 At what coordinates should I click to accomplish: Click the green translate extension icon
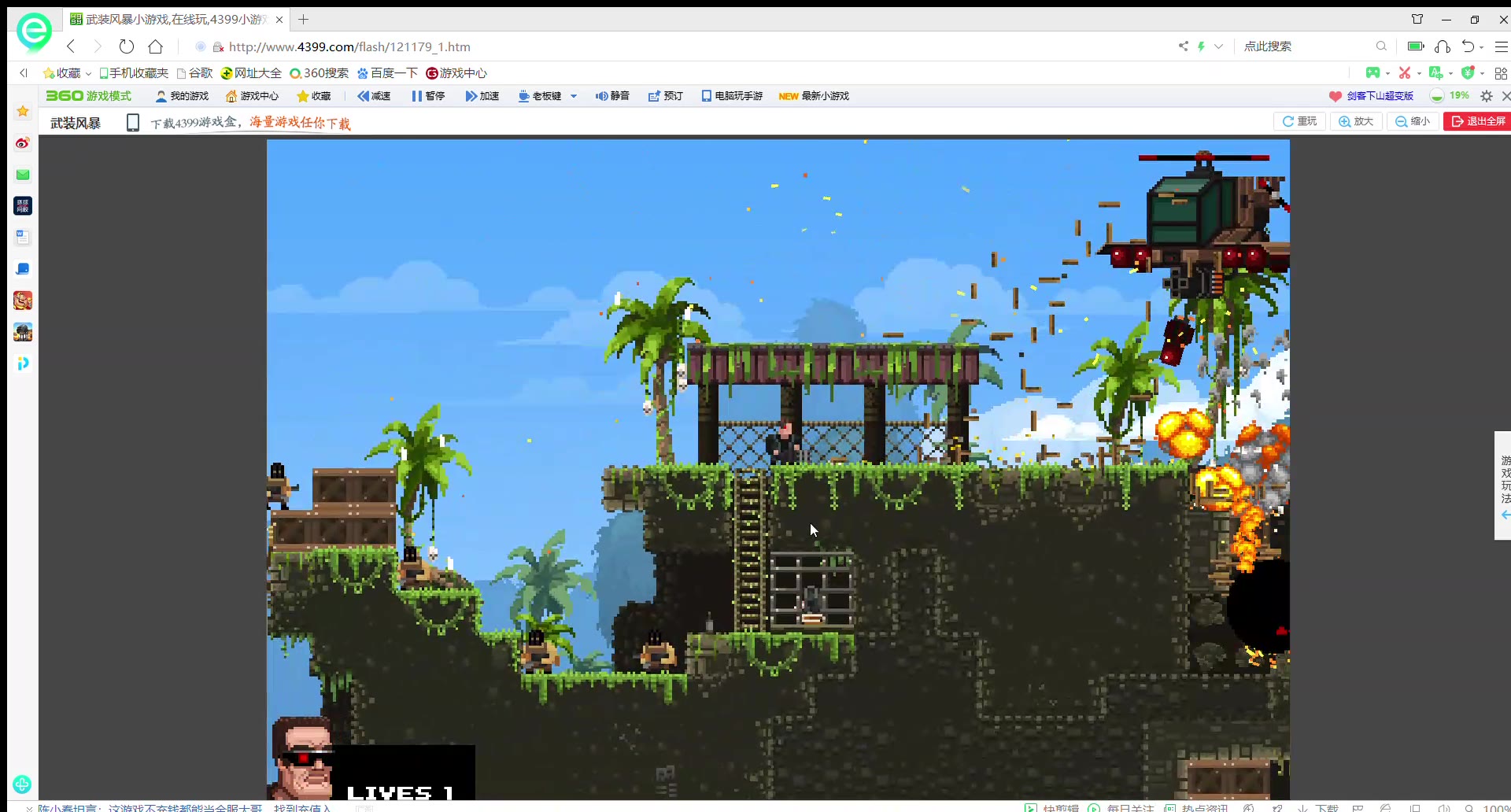1435,72
